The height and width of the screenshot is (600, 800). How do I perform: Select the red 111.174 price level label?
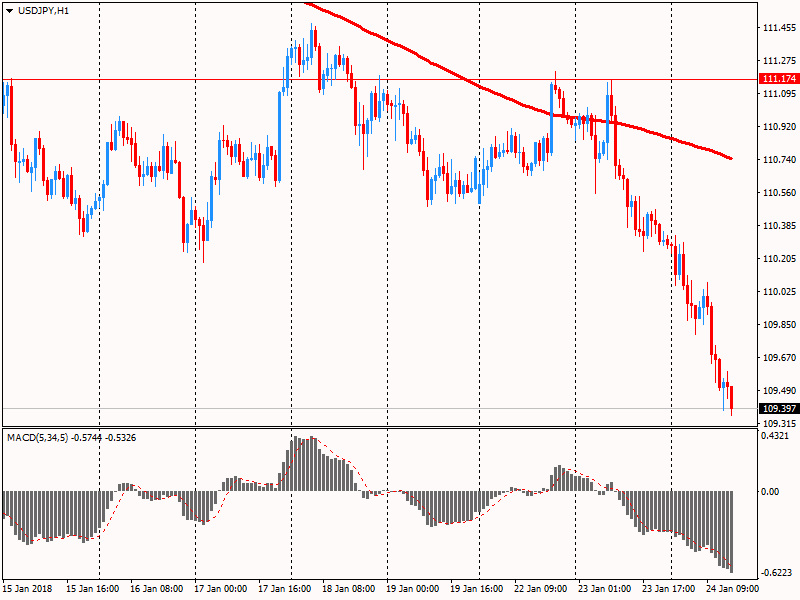click(x=779, y=79)
